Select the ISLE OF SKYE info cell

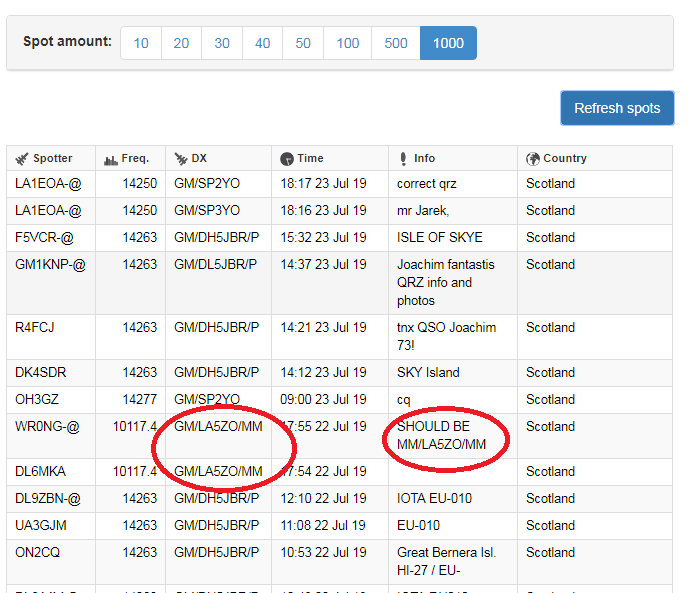(439, 238)
